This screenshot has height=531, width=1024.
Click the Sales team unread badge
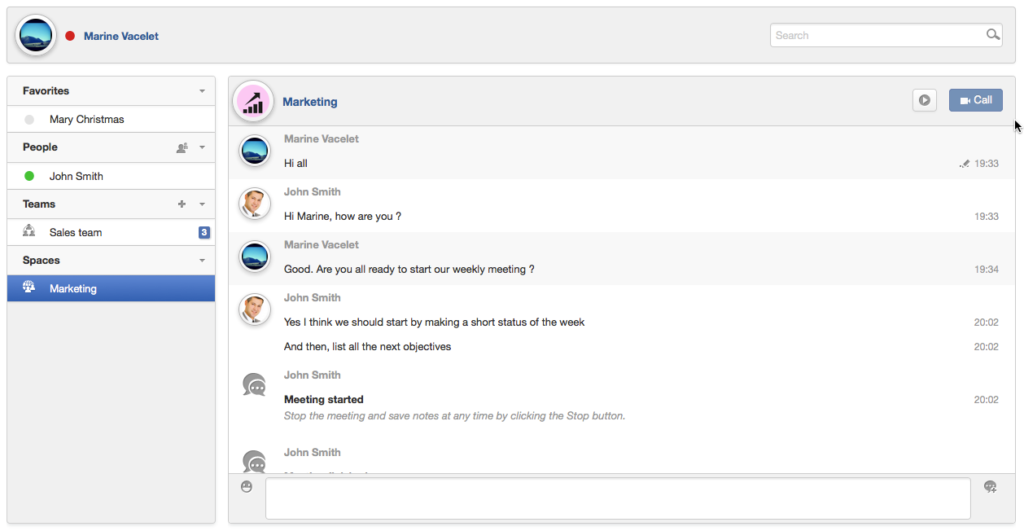pyautogui.click(x=204, y=233)
